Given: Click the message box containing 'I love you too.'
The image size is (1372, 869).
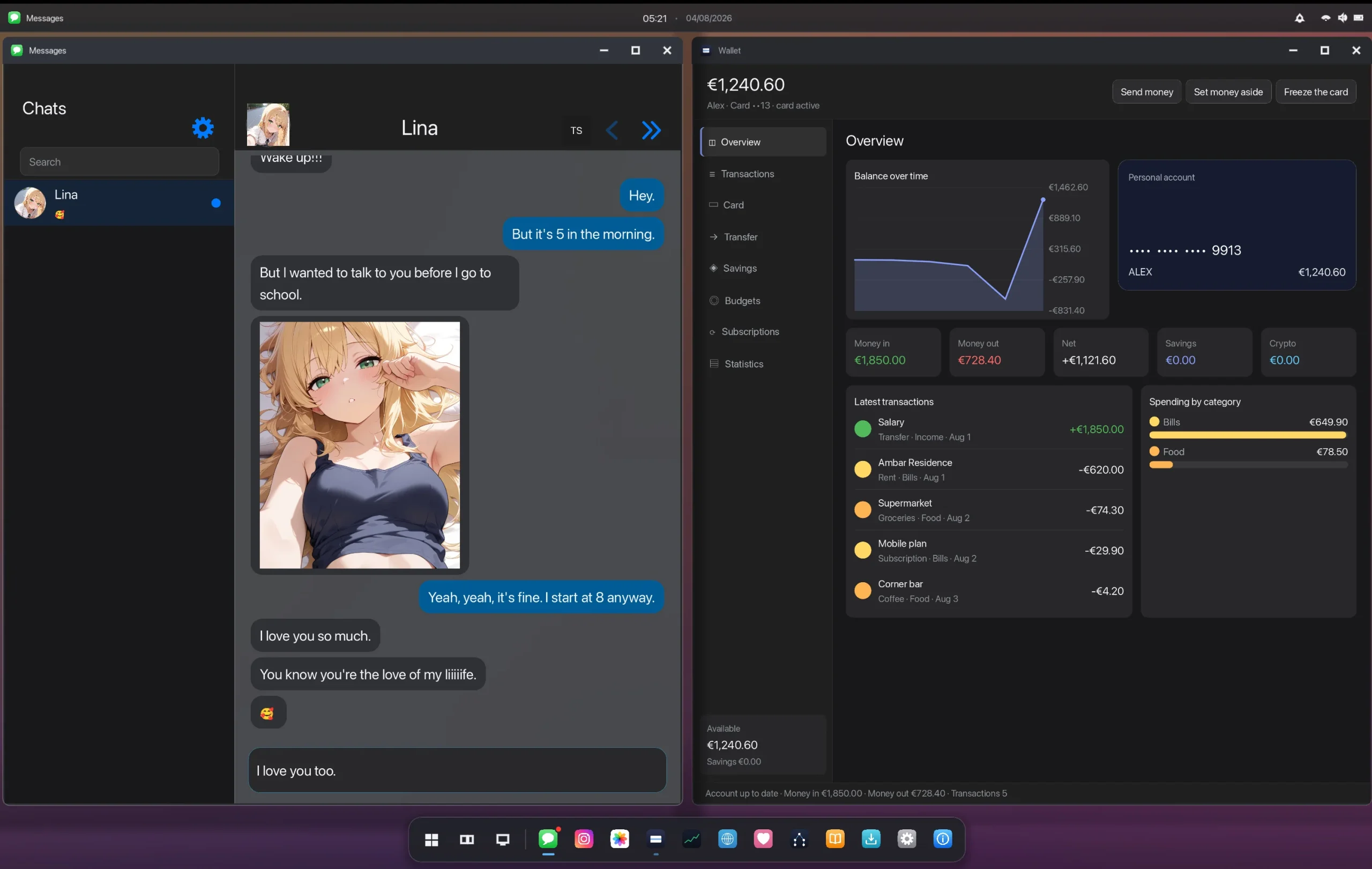Looking at the screenshot, I should 457,770.
